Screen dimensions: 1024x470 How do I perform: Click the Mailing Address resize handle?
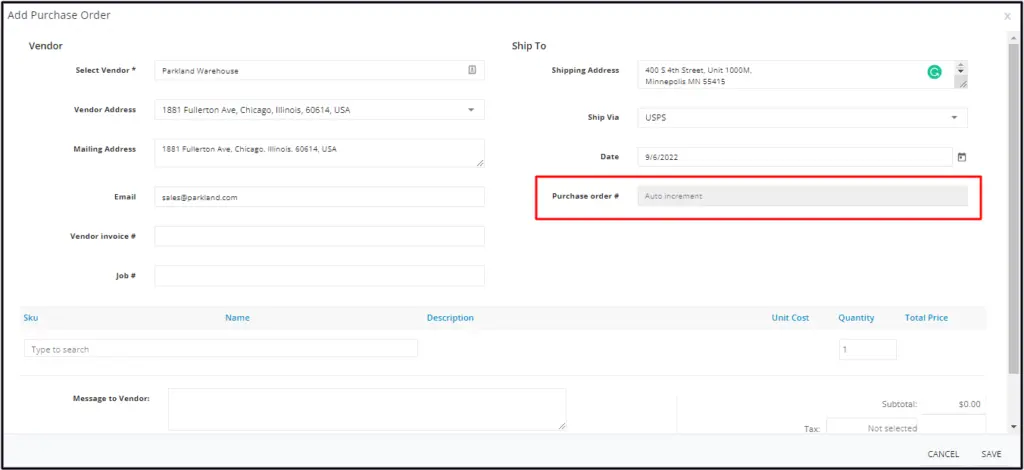tap(481, 163)
